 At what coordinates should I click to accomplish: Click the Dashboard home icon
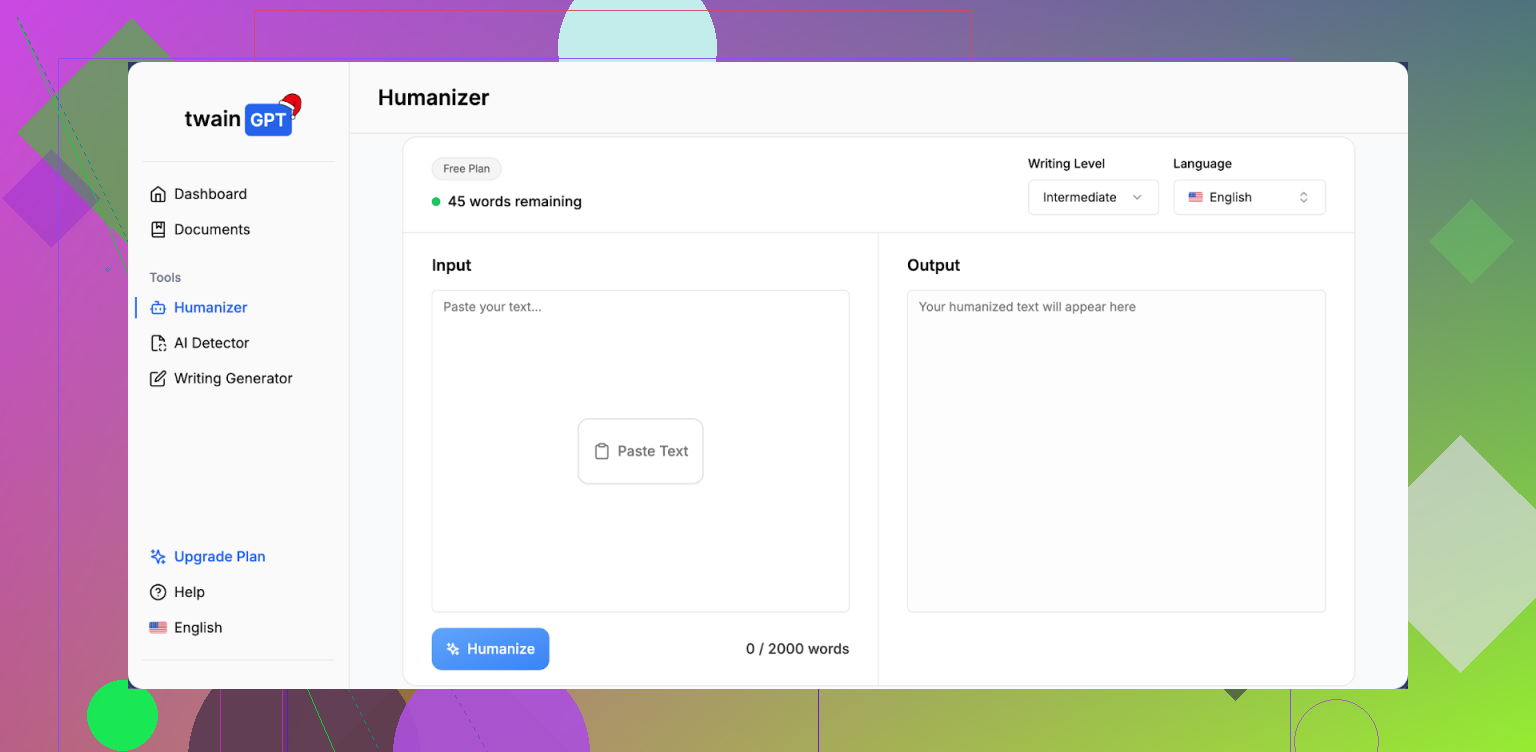(157, 194)
